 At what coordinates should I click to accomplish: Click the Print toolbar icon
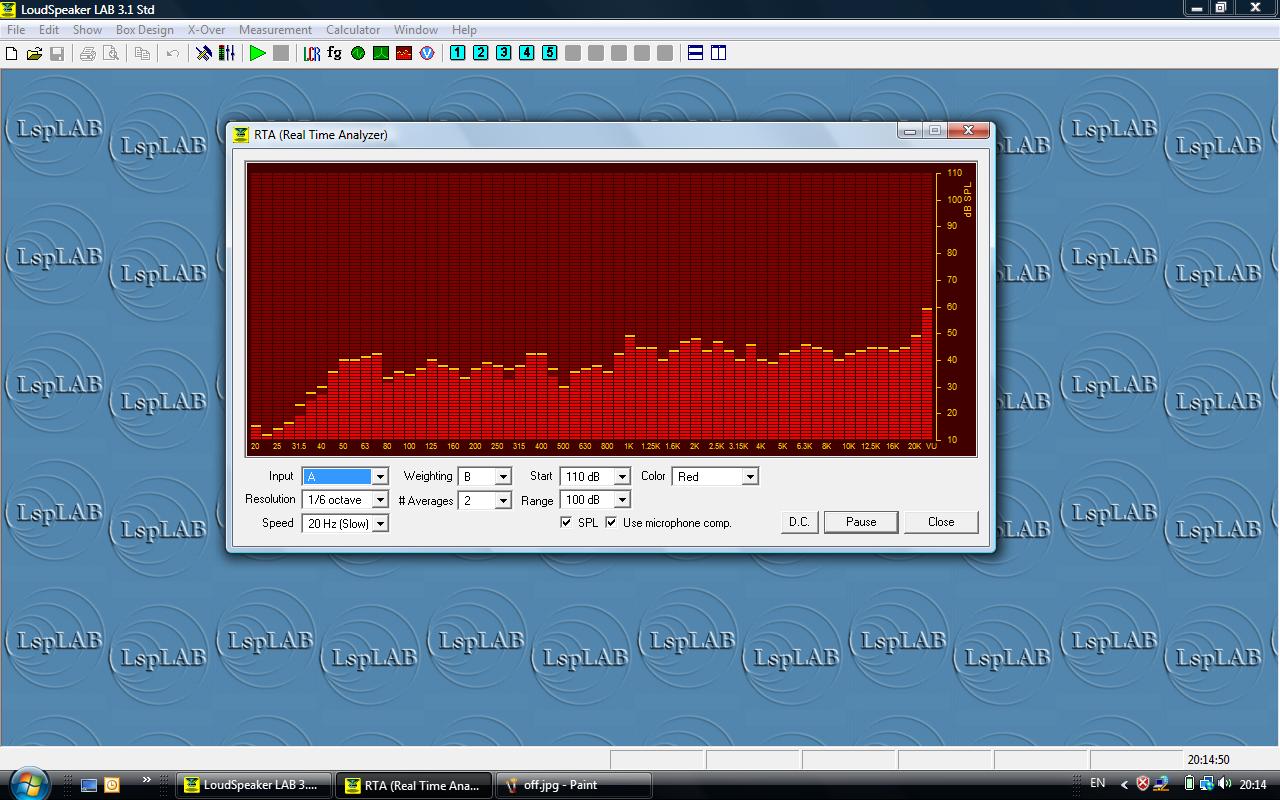click(87, 53)
